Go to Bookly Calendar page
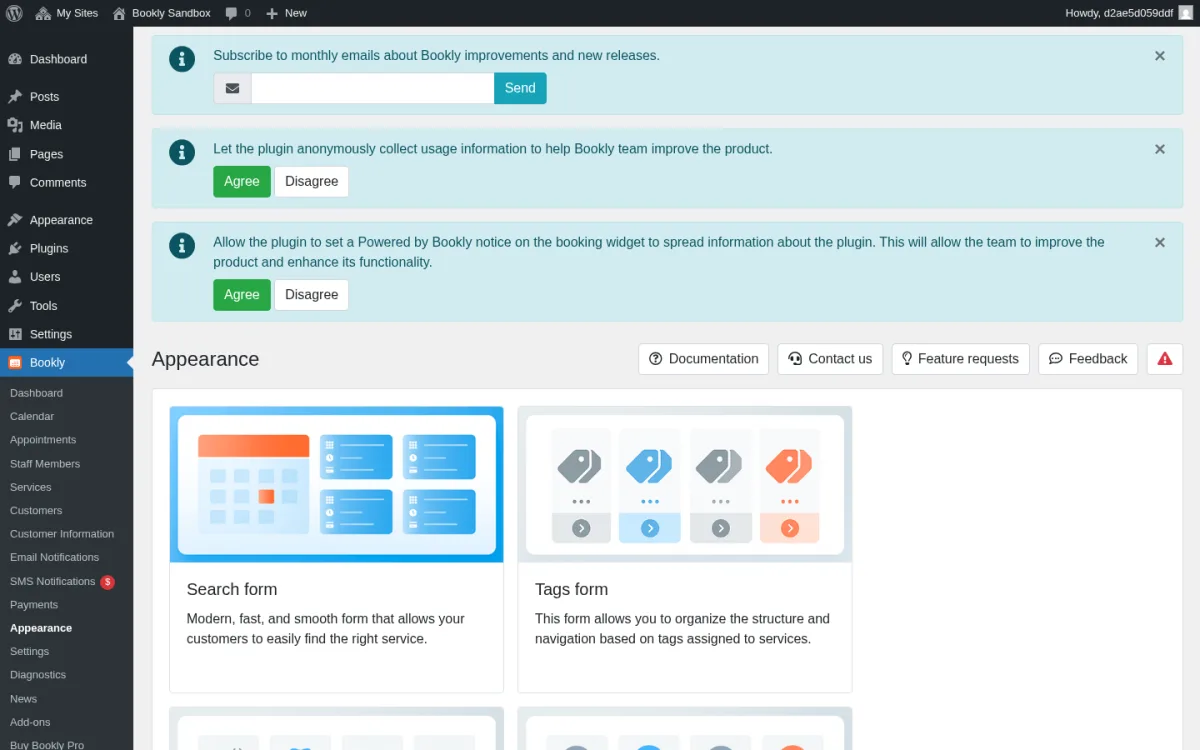Screen dimensions: 1200x750 click(x=32, y=416)
